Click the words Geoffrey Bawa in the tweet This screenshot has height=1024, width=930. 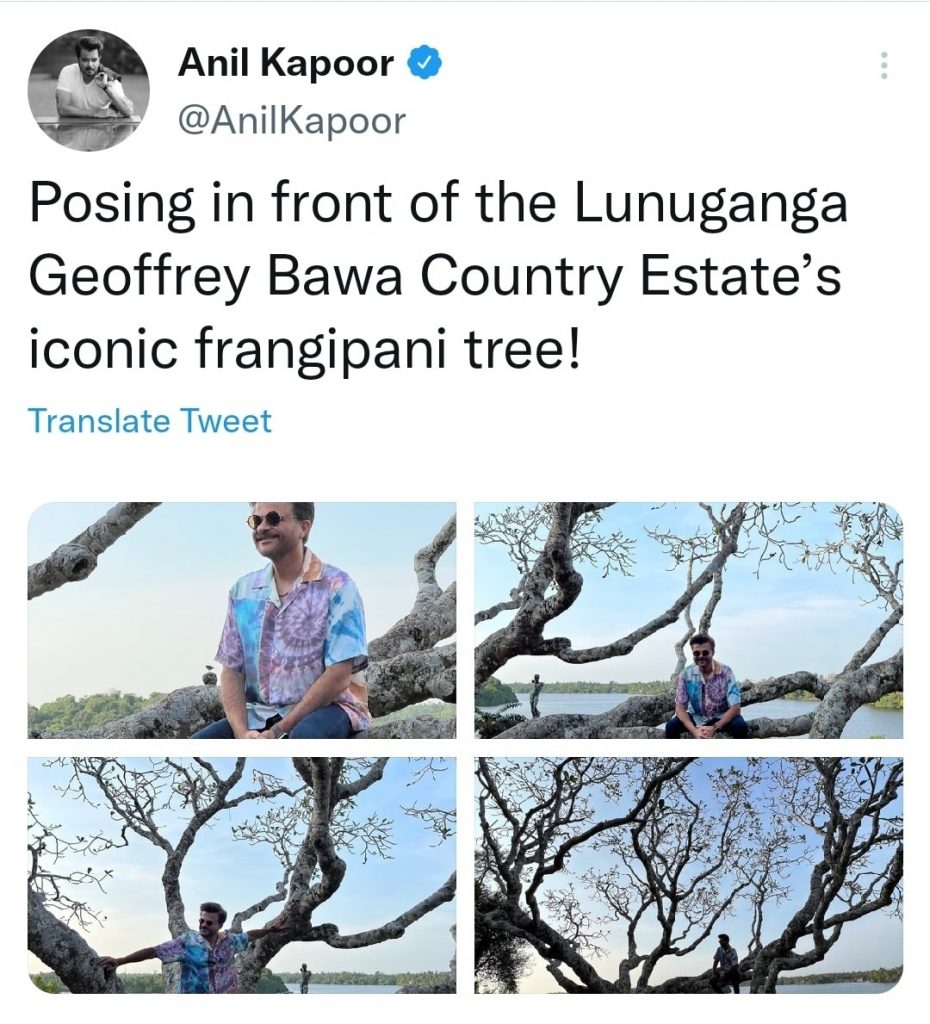coord(215,276)
